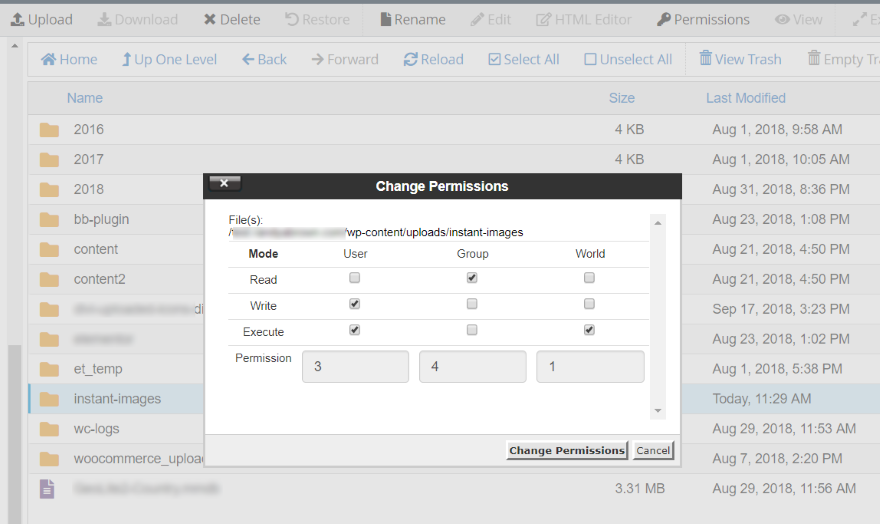Open View Trash
Image resolution: width=880 pixels, height=524 pixels.
point(740,59)
